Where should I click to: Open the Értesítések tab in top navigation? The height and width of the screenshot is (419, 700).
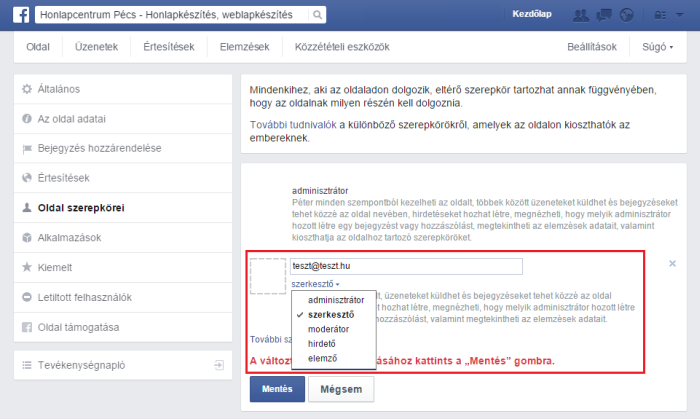coord(169,47)
